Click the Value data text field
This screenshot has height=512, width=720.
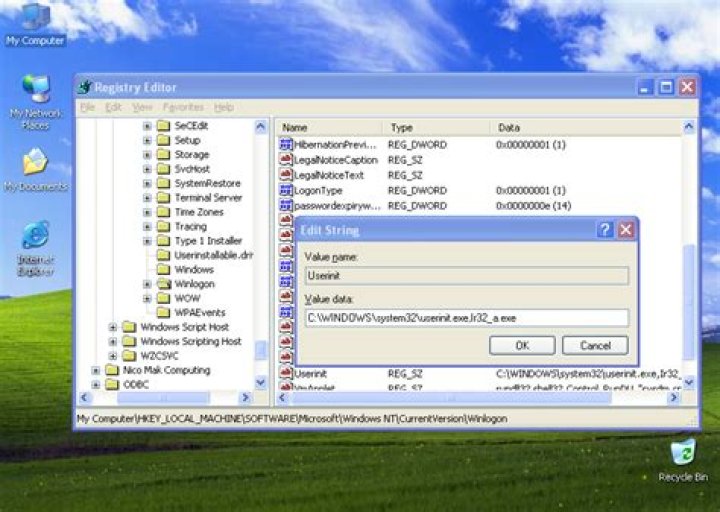click(x=466, y=318)
